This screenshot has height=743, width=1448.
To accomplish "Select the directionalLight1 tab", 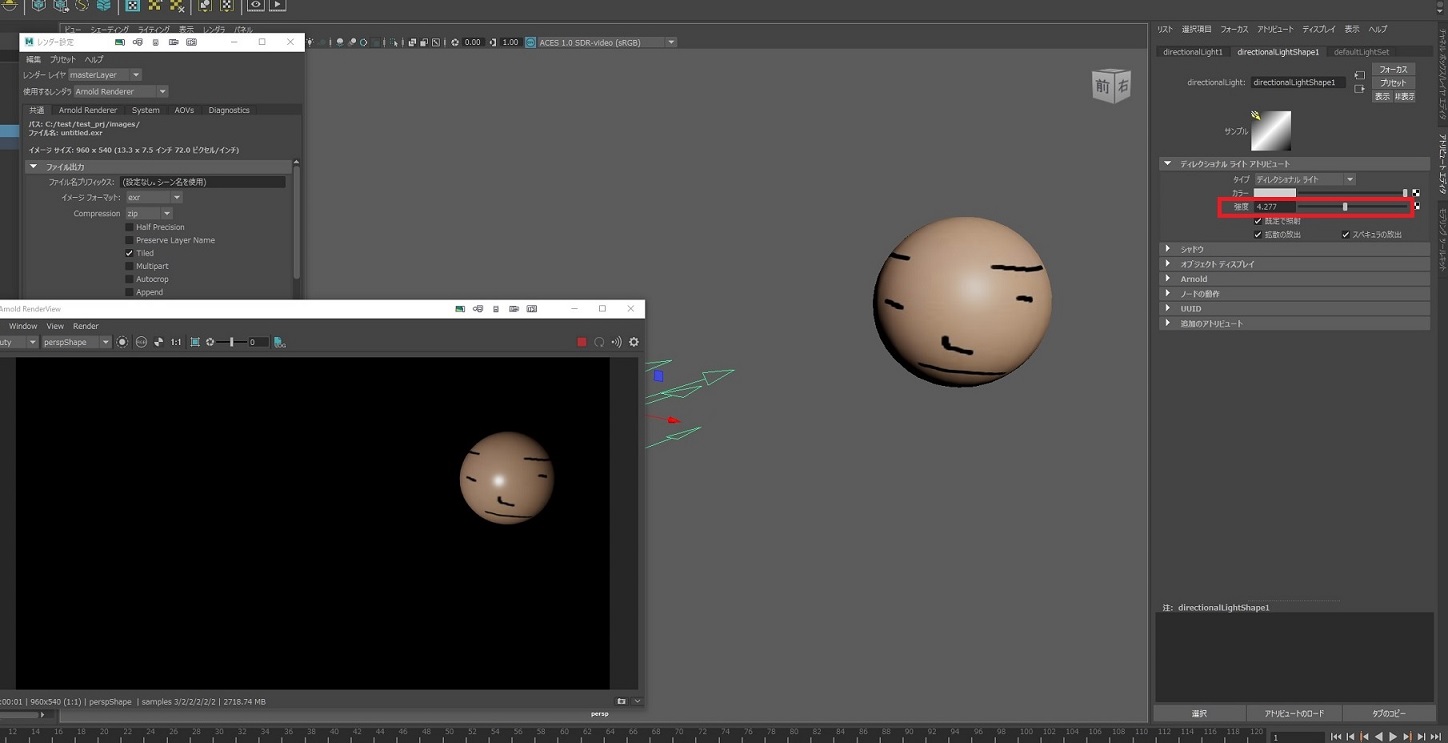I will pyautogui.click(x=1192, y=52).
